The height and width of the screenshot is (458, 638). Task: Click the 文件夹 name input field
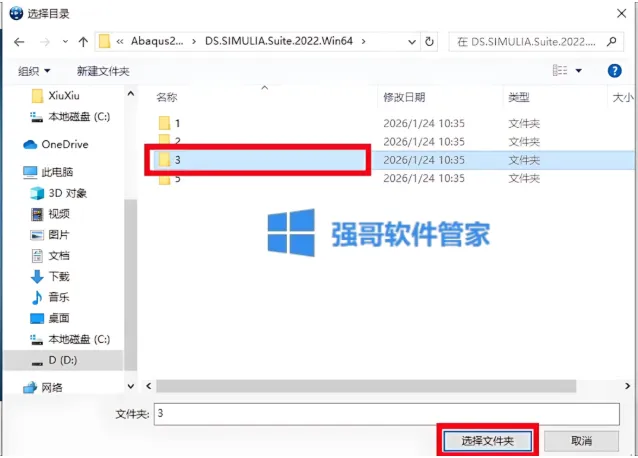[387, 414]
